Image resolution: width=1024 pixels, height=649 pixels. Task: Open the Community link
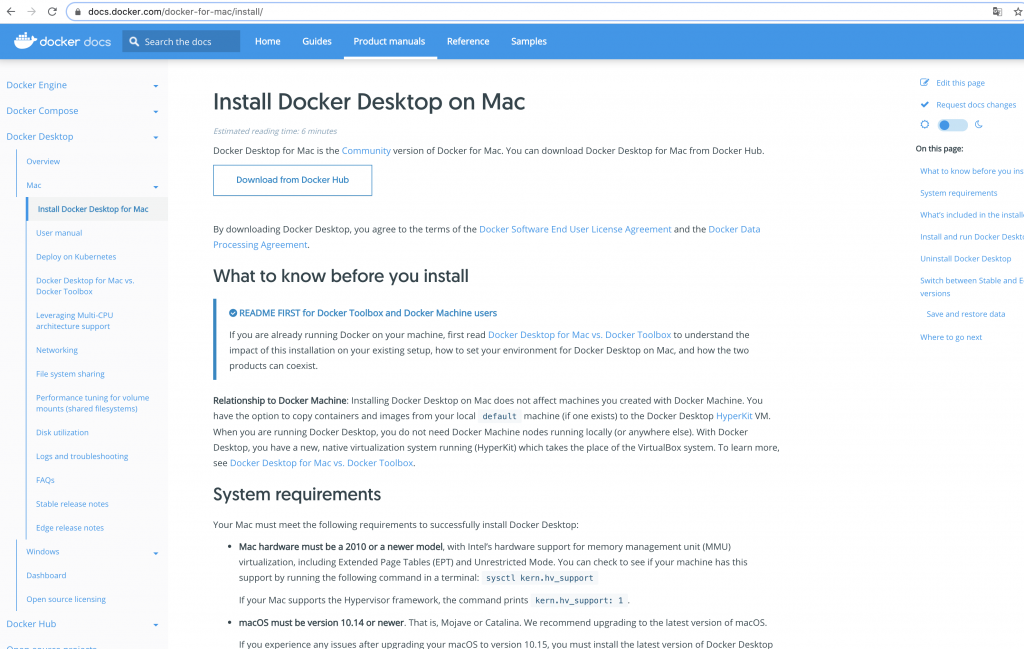[366, 150]
